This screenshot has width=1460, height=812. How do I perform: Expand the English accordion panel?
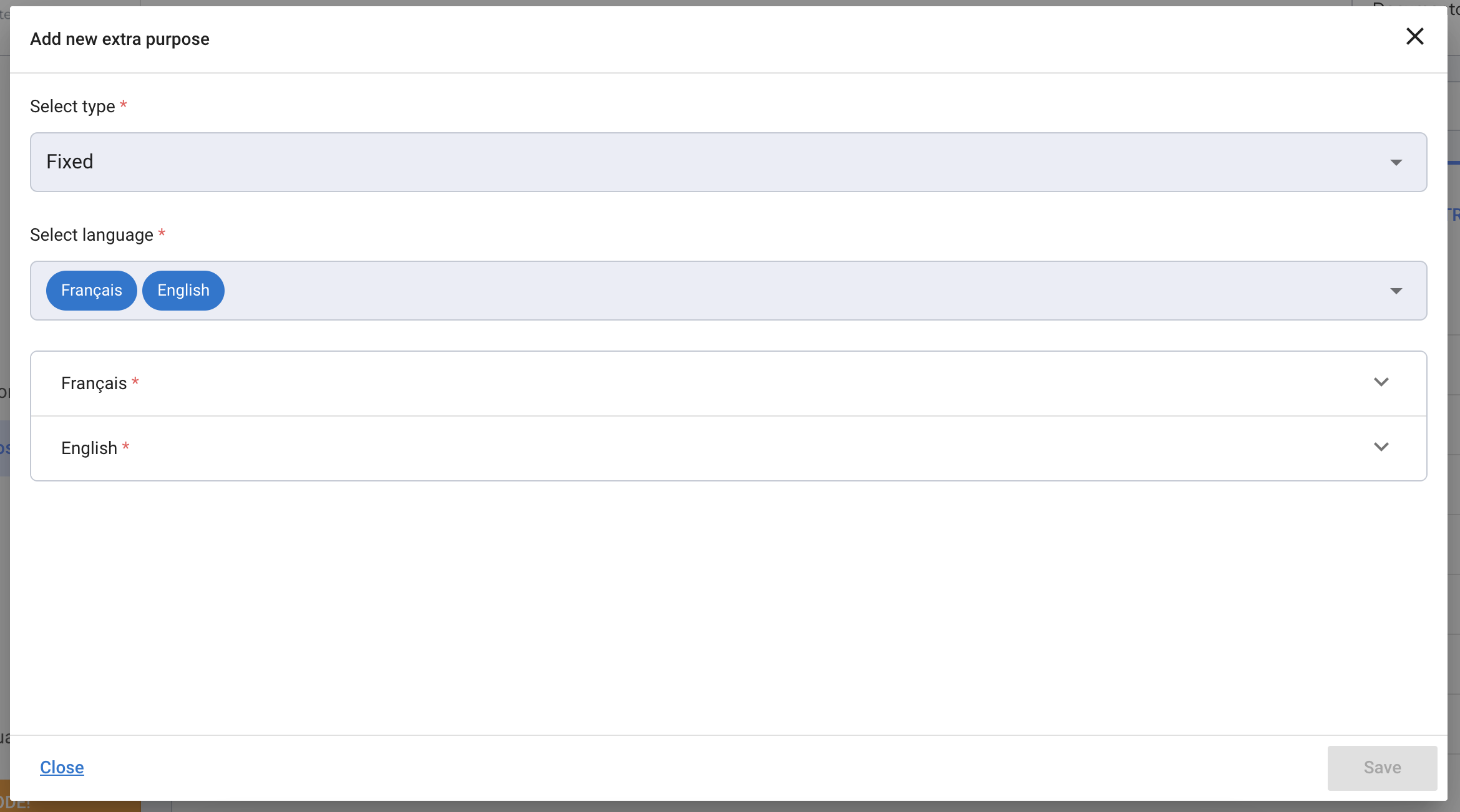point(686,448)
